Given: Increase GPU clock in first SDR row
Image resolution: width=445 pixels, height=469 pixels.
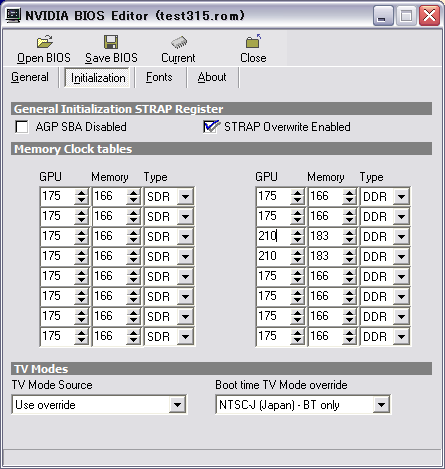Looking at the screenshot, I should coord(81,193).
